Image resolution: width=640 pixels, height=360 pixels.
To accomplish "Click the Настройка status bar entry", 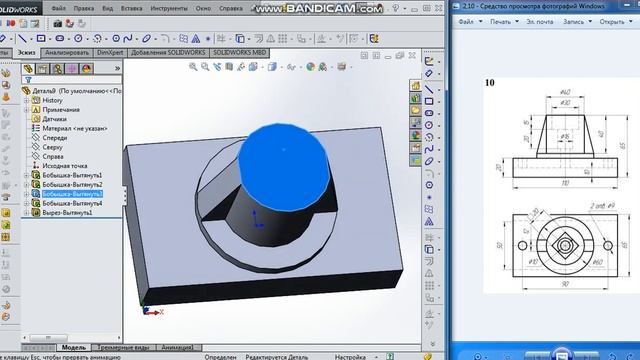I will pos(350,357).
